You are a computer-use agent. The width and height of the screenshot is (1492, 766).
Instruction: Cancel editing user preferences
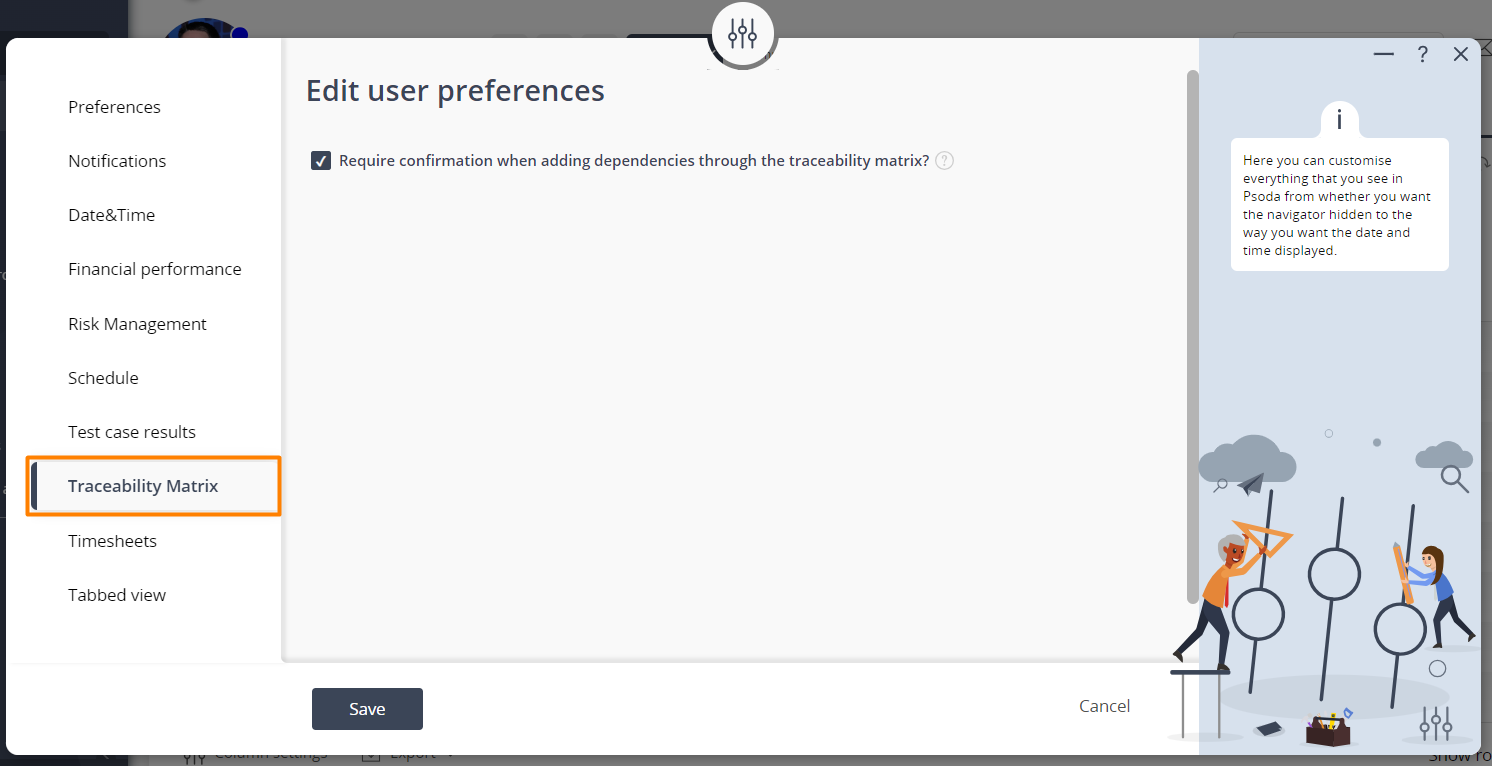pos(1104,706)
